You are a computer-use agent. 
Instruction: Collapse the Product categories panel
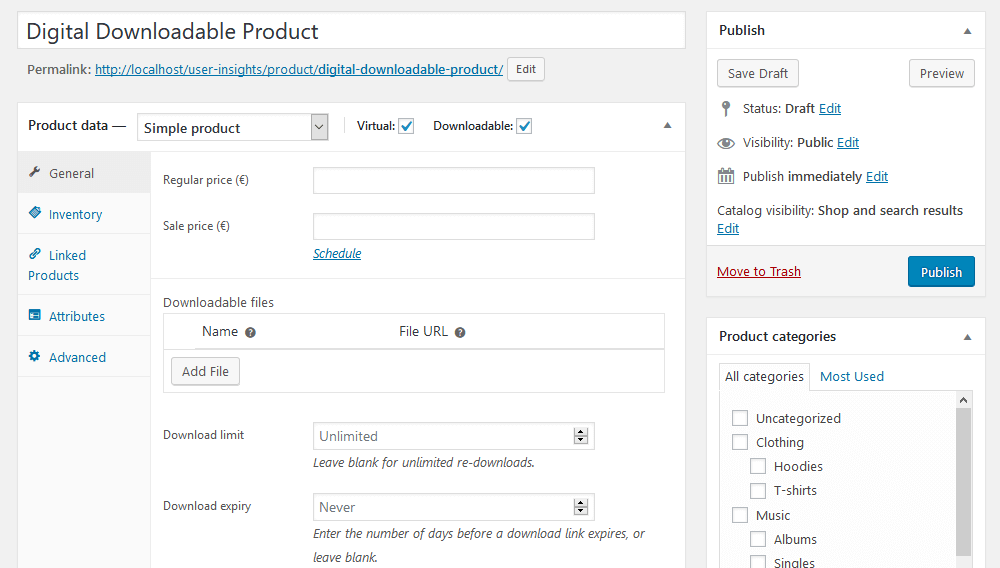tap(967, 337)
